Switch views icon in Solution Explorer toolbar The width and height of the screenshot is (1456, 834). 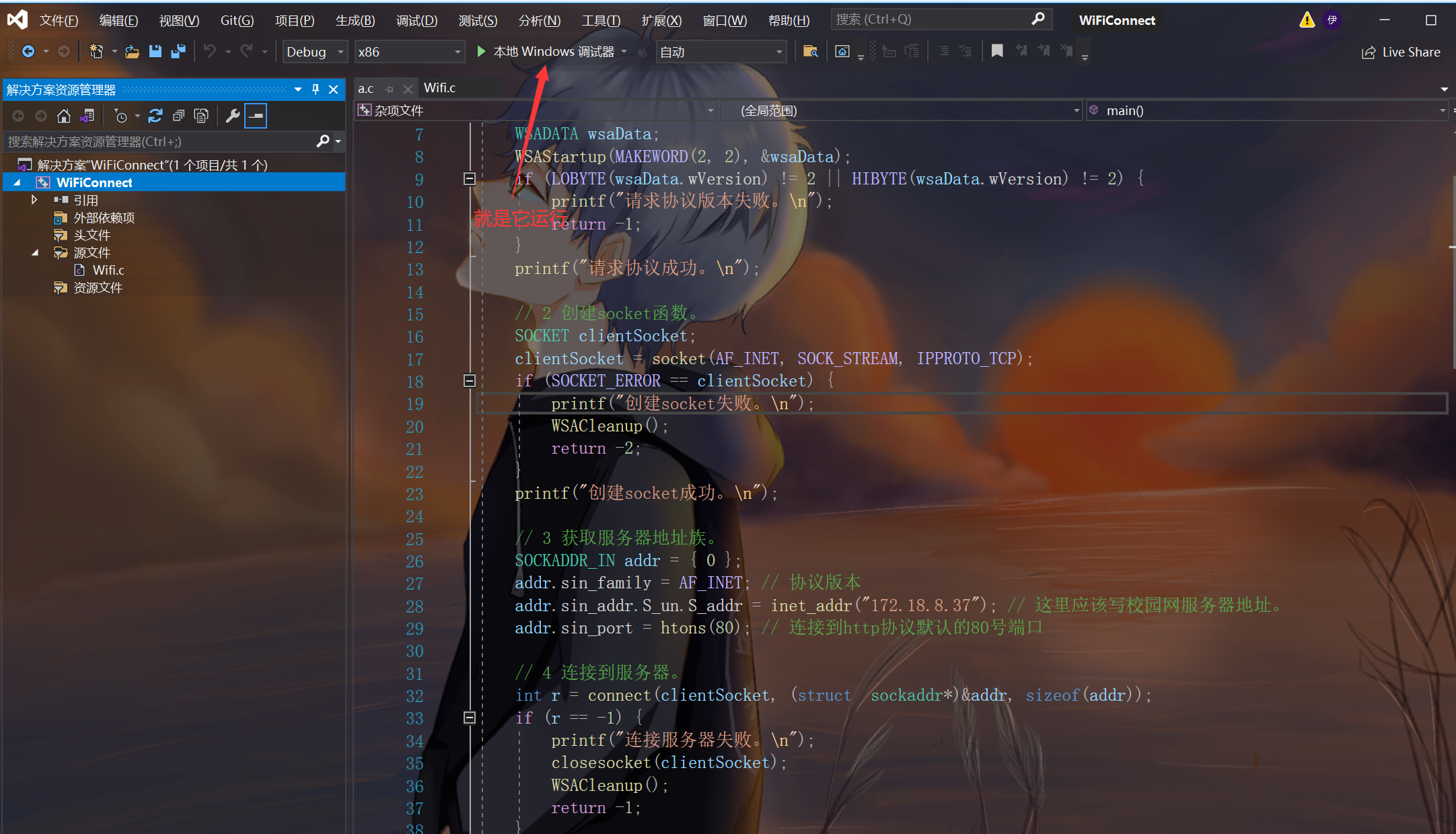click(87, 116)
